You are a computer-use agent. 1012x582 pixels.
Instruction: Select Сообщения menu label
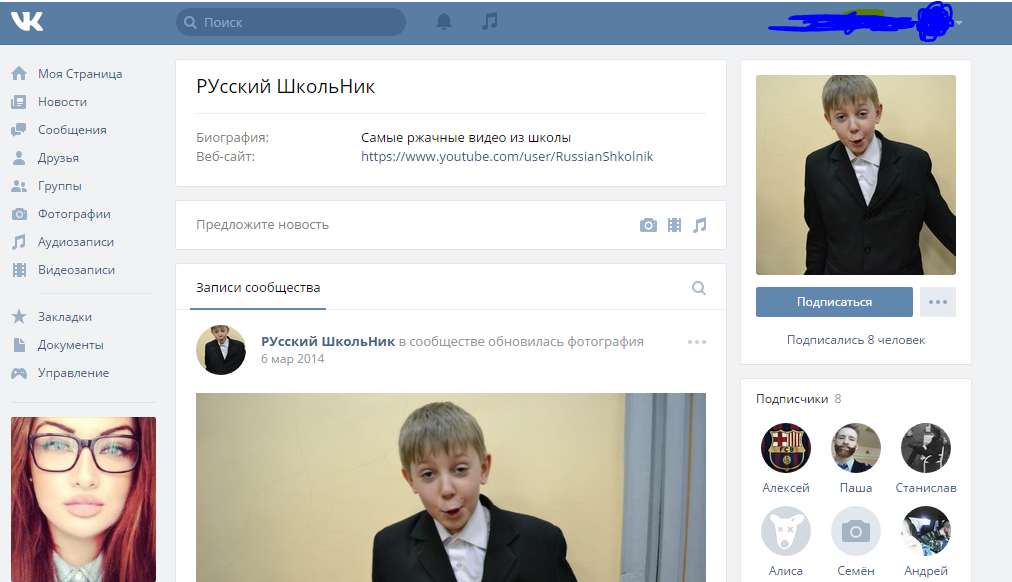pyautogui.click(x=72, y=130)
